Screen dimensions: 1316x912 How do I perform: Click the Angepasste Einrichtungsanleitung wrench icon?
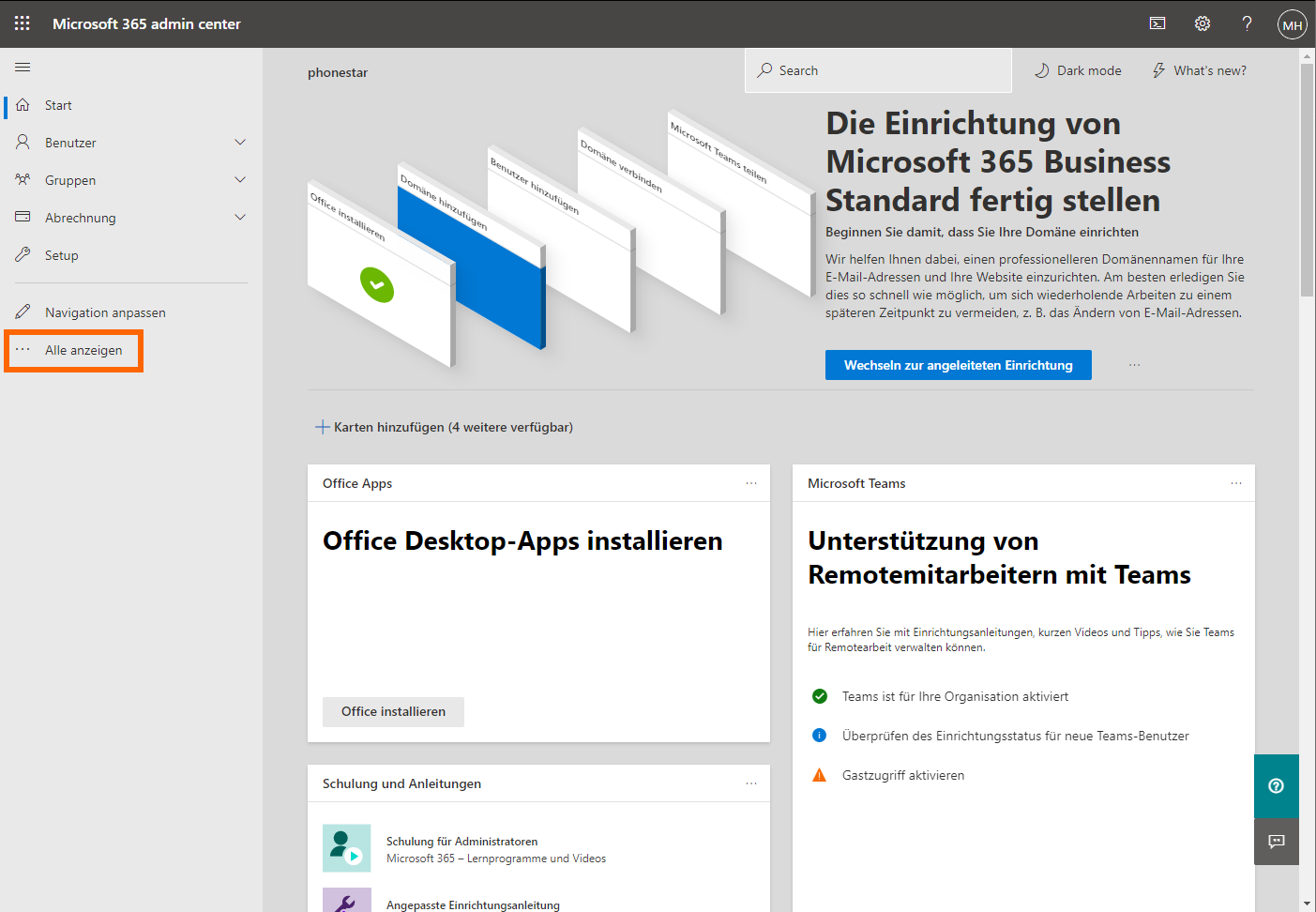point(347,901)
